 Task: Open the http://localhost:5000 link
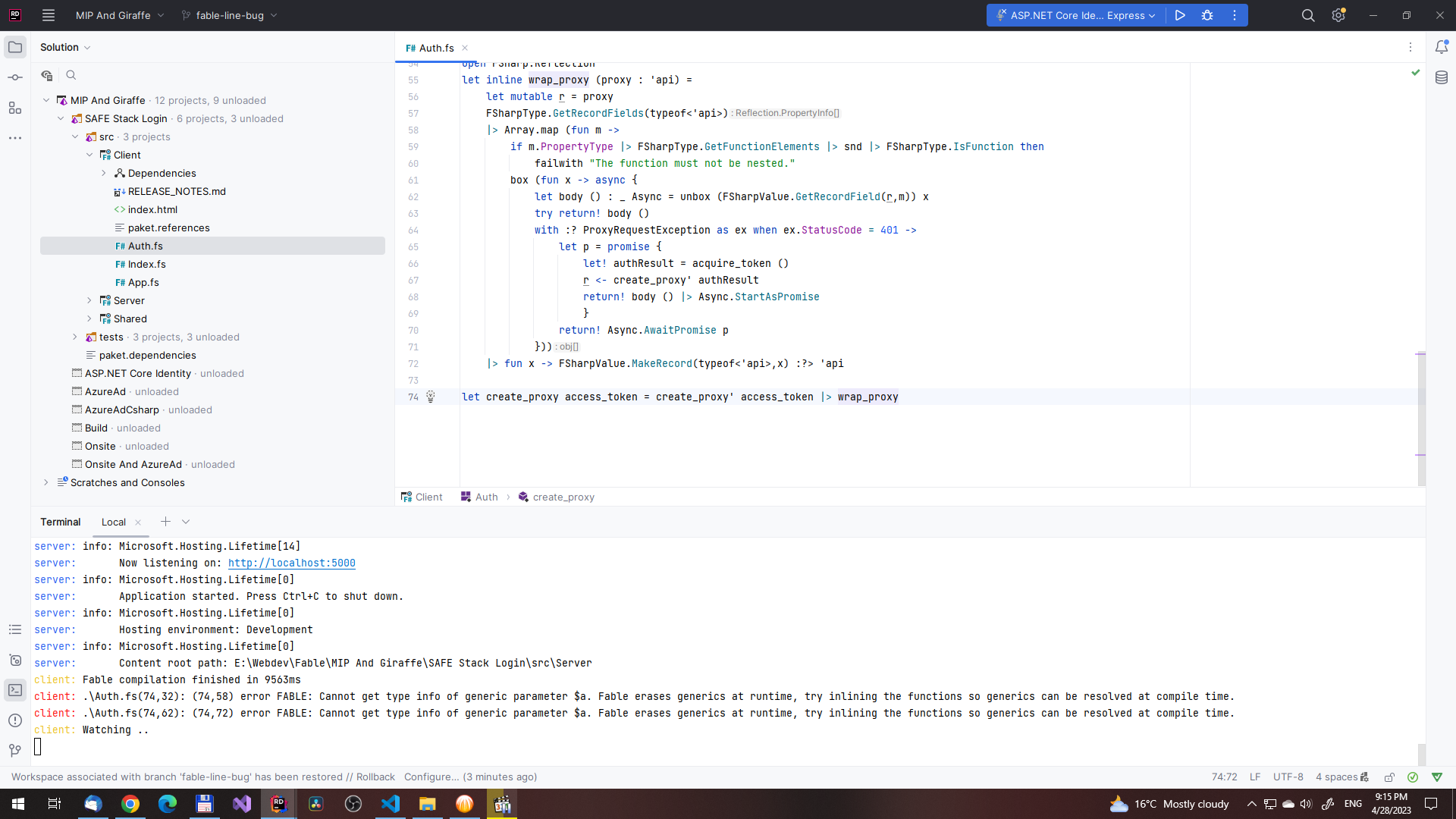pyautogui.click(x=291, y=563)
